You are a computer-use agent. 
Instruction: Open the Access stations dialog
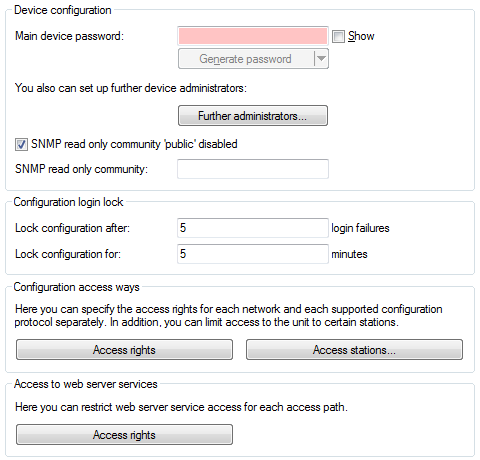tap(354, 350)
